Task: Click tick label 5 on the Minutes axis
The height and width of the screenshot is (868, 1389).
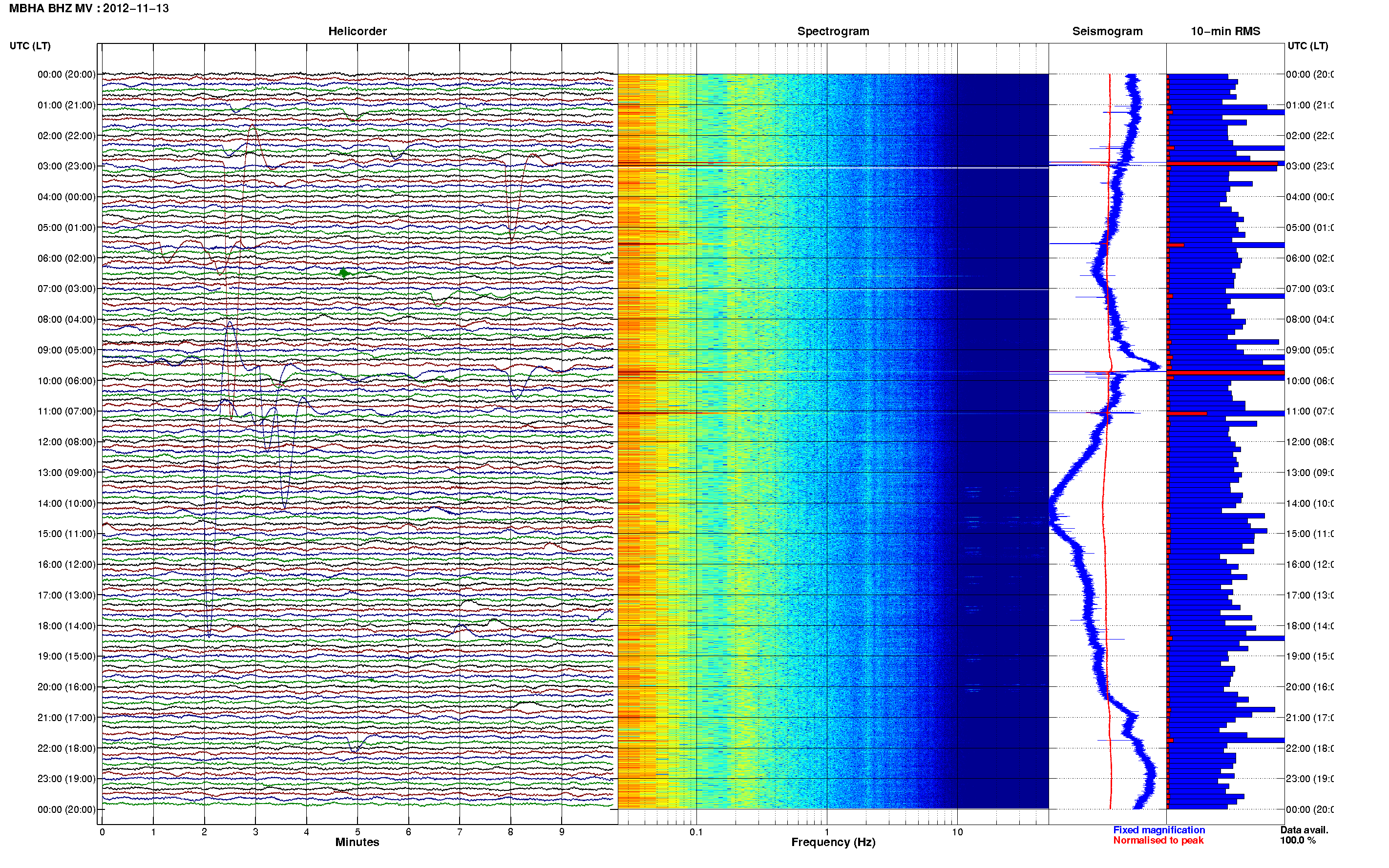Action: coord(357,832)
